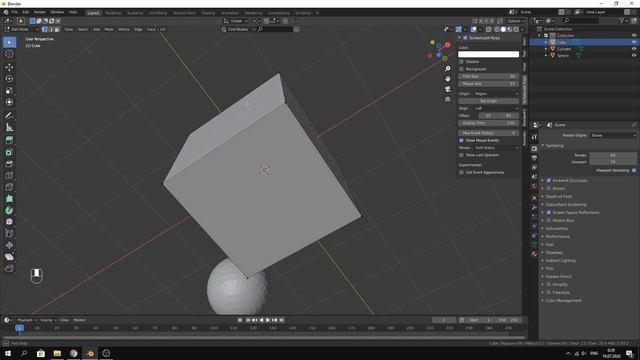Click the viewport pan hand icon
Screen dimensions: 640x360
(448, 79)
